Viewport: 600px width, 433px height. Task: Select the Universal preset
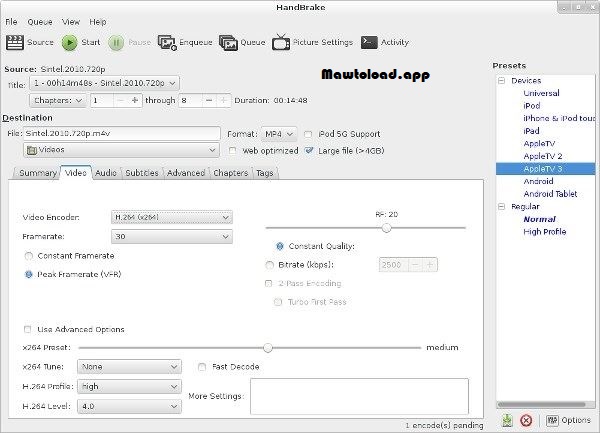pos(541,93)
